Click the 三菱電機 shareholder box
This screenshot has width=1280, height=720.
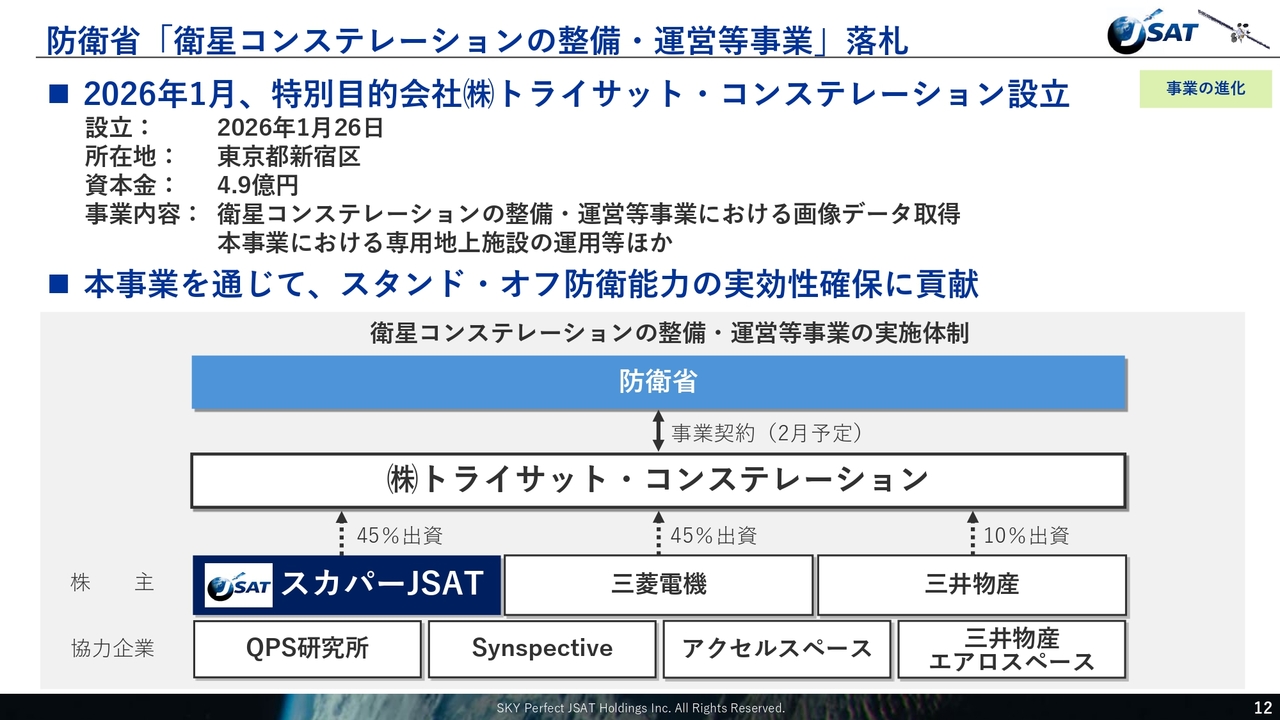(x=658, y=585)
